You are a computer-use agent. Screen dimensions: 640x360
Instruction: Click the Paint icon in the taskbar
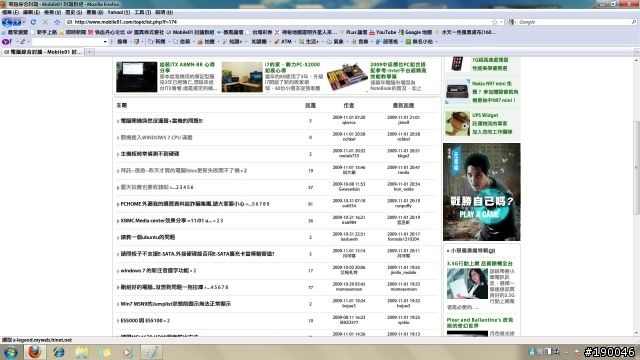(x=151, y=352)
